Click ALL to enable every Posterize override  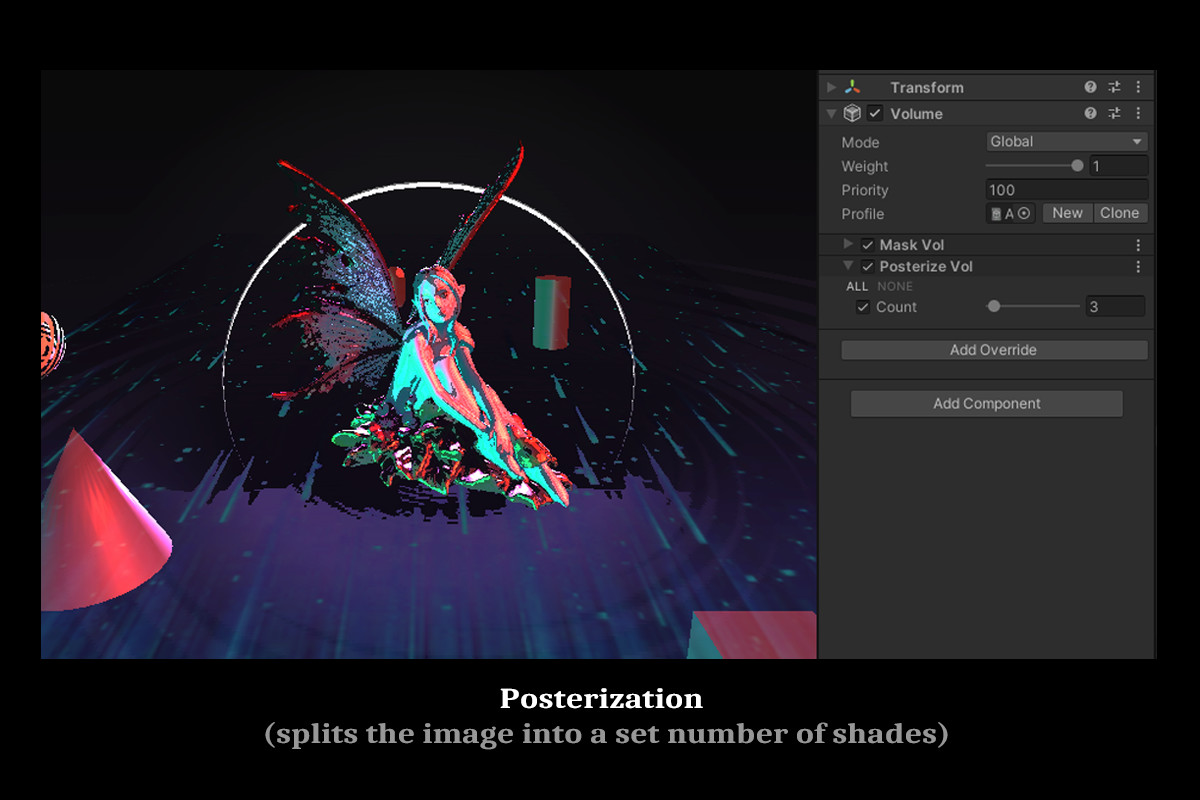coord(857,286)
